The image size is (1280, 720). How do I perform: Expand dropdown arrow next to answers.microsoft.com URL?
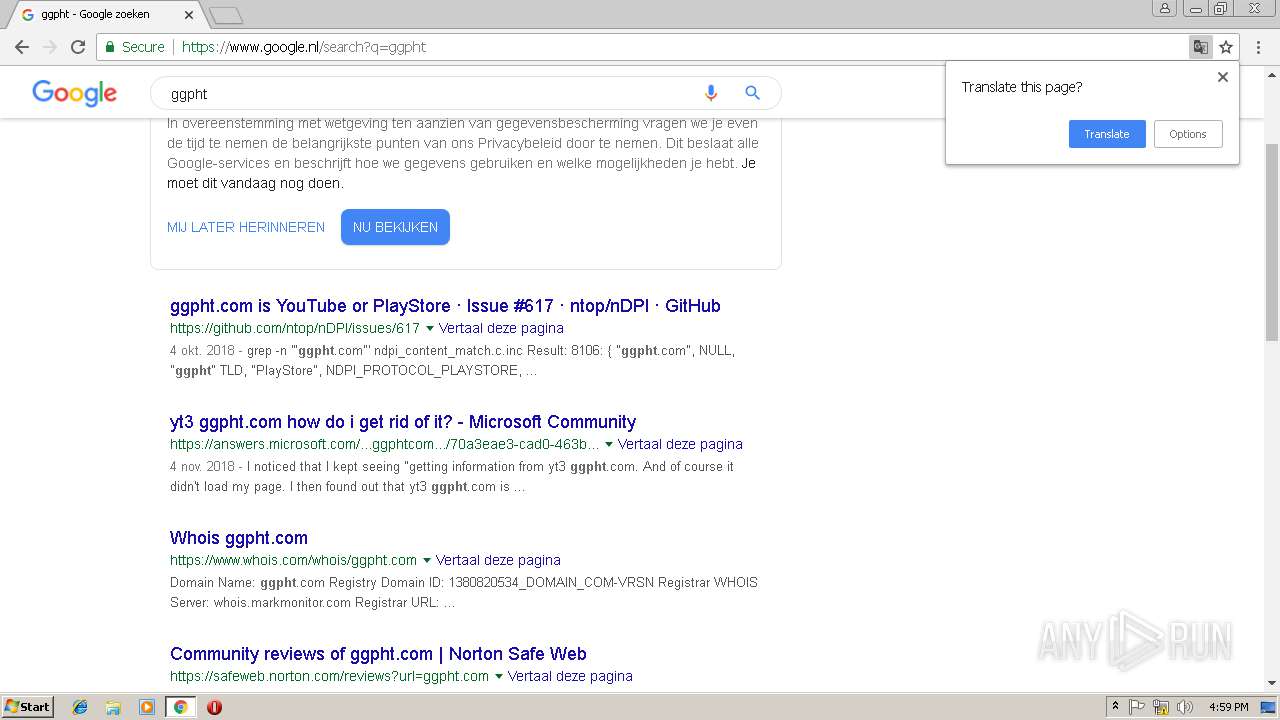(609, 444)
